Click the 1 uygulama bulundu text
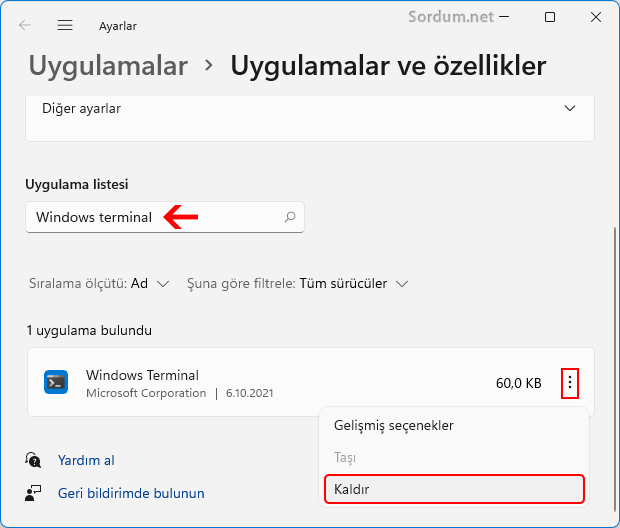This screenshot has width=620, height=528. click(x=89, y=330)
